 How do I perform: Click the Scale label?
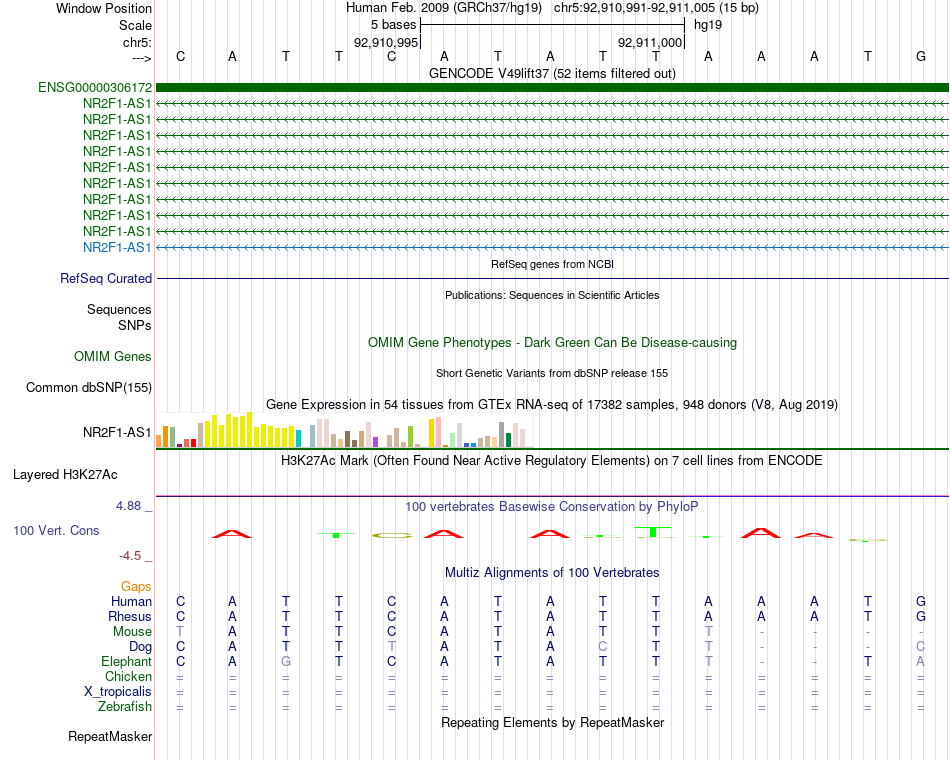pos(135,25)
